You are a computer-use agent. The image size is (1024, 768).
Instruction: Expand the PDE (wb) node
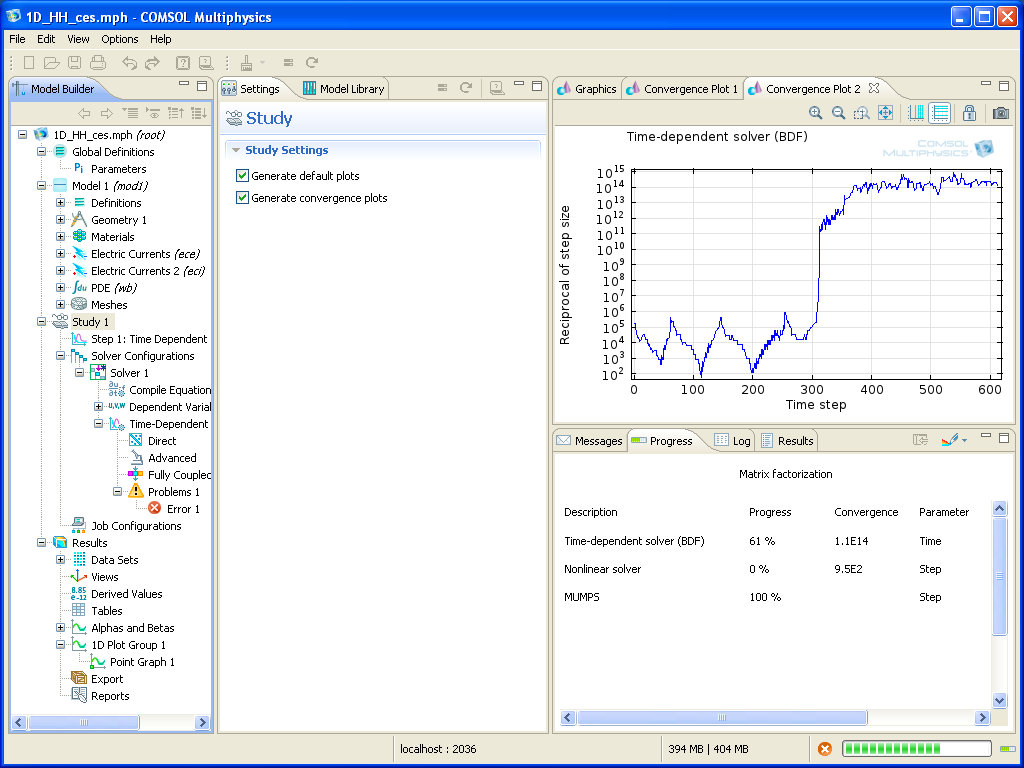(x=60, y=287)
